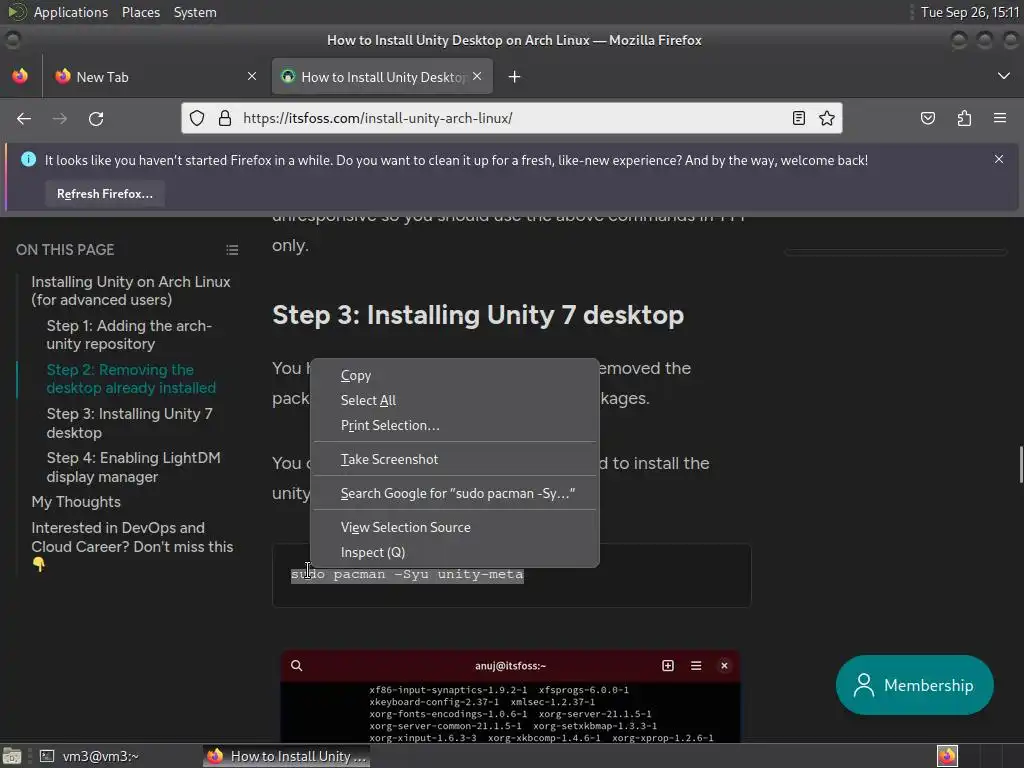This screenshot has width=1024, height=768.
Task: Save page to Pocket icon
Action: point(927,118)
